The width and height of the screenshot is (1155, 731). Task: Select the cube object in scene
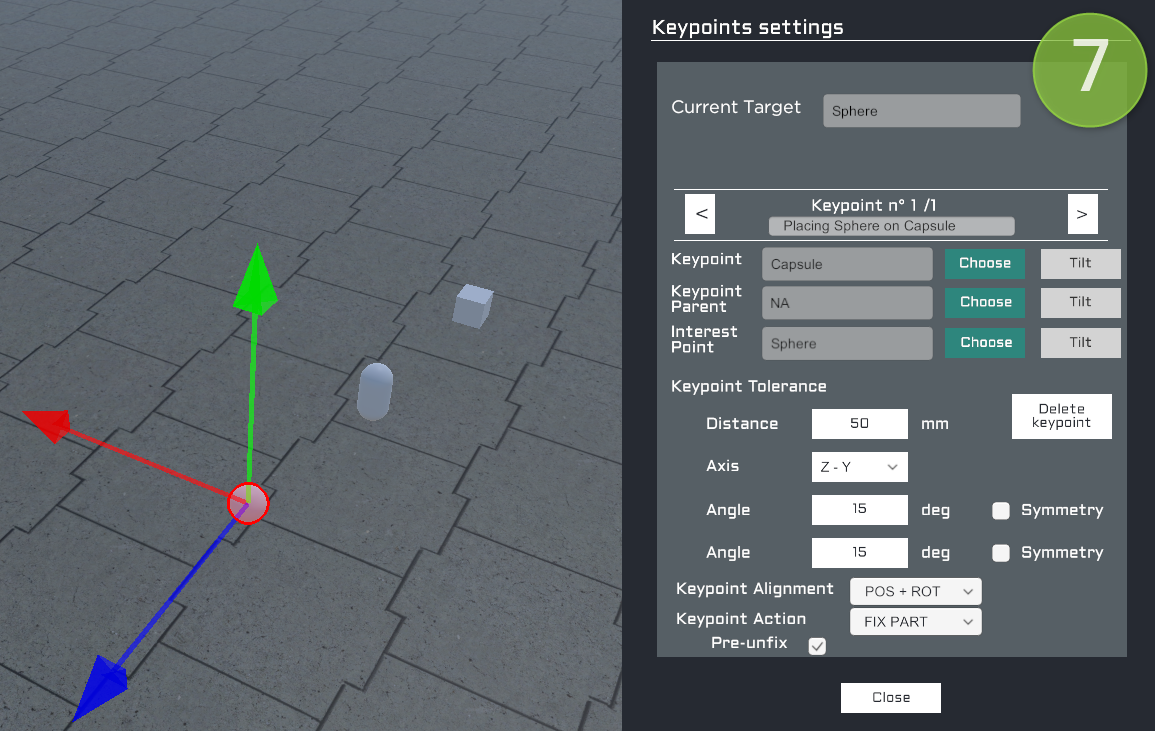(472, 306)
